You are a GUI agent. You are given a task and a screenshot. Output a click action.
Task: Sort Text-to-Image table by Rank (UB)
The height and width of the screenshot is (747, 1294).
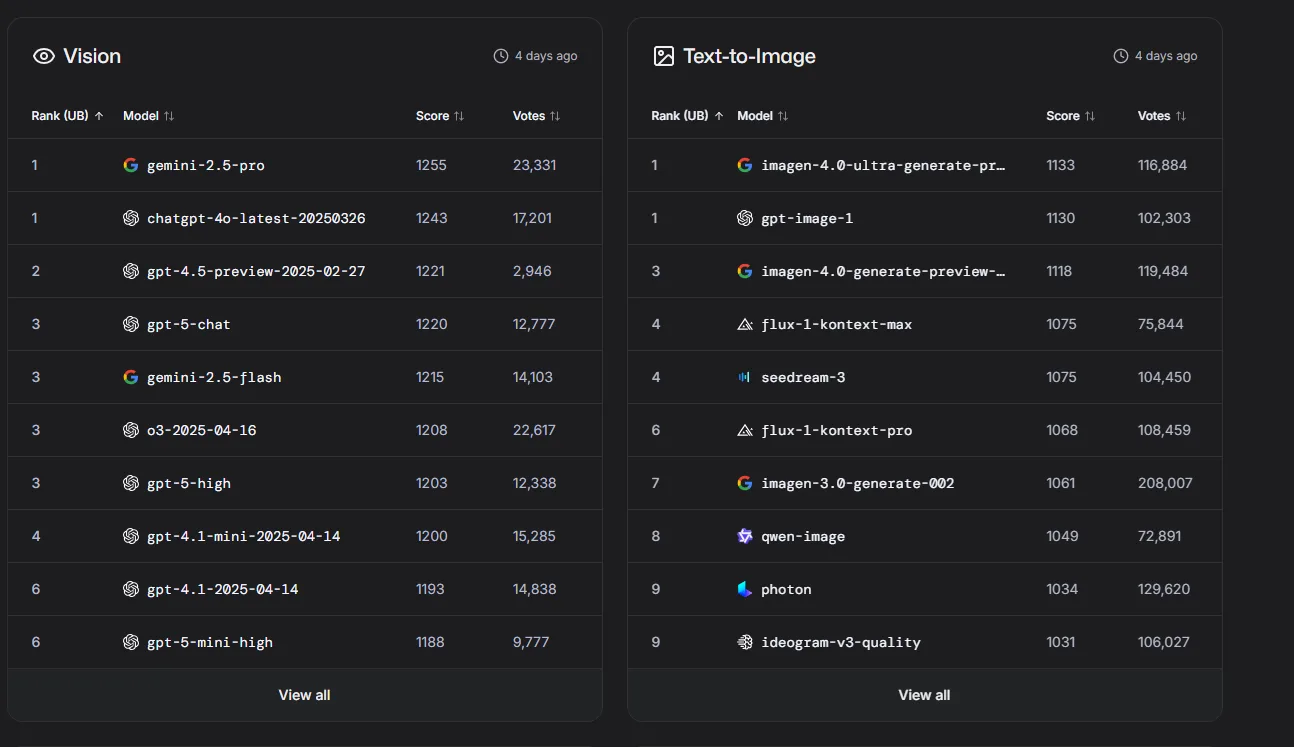click(x=688, y=116)
